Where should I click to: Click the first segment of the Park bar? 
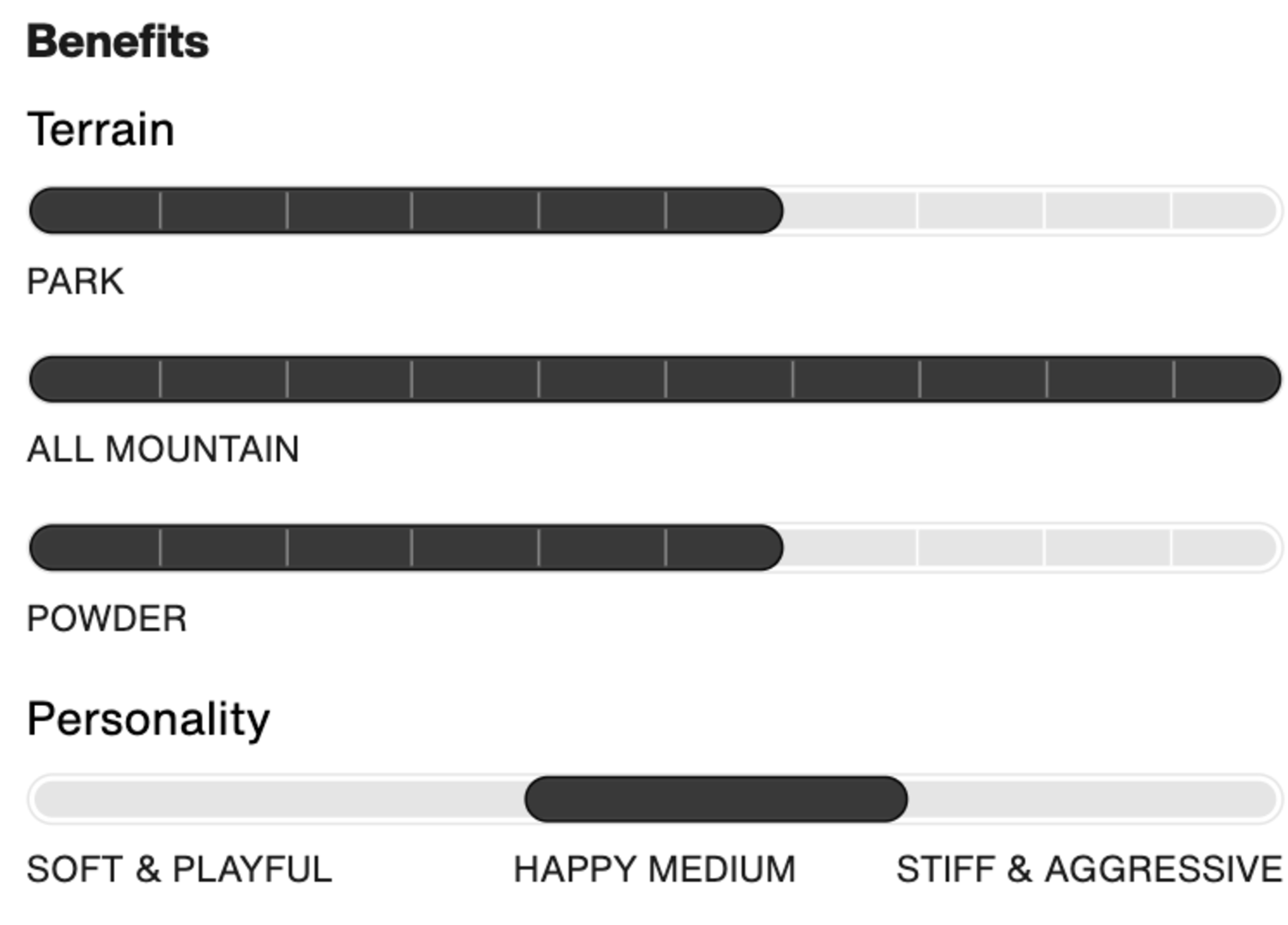click(95, 210)
